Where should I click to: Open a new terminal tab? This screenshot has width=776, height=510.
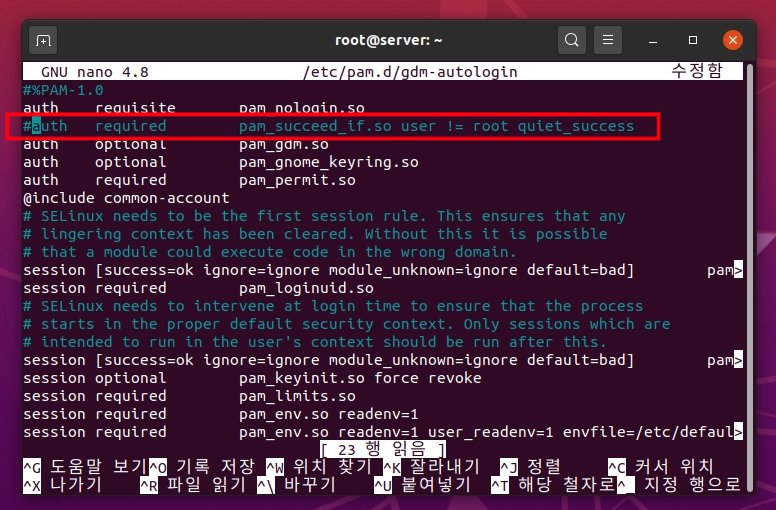[43, 40]
